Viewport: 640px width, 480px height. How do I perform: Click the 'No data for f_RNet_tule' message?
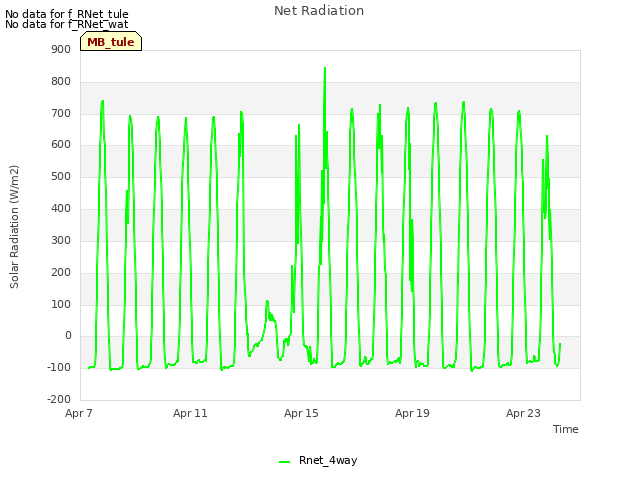pos(67,14)
